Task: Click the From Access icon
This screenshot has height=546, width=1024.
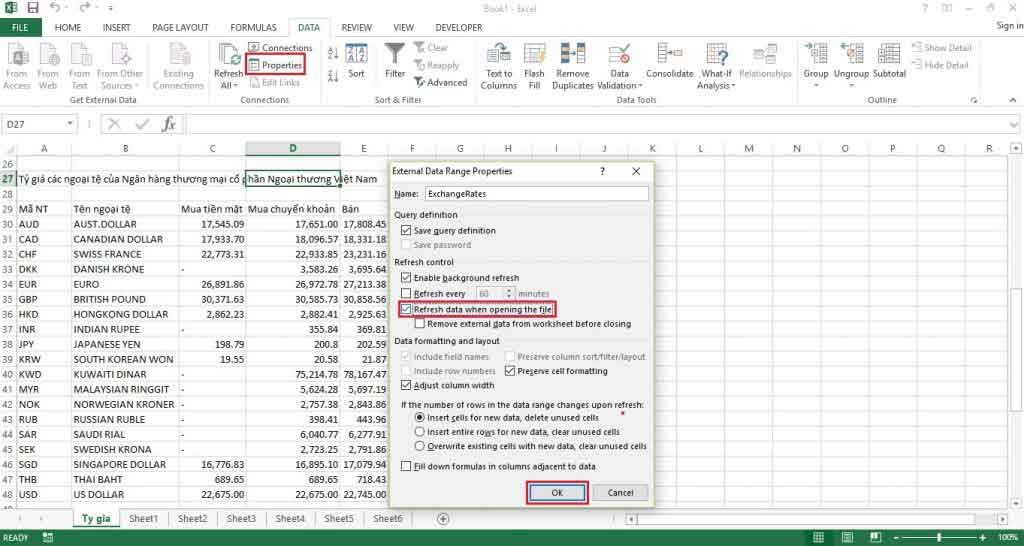Action: pyautogui.click(x=17, y=66)
